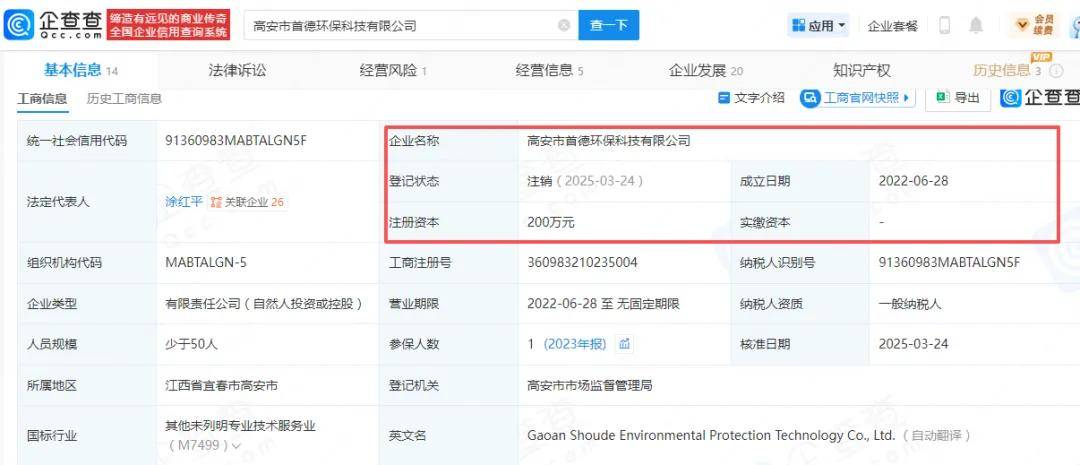Click the 会员续费 membership renewal badge
The width and height of the screenshot is (1080, 465).
coord(1035,25)
